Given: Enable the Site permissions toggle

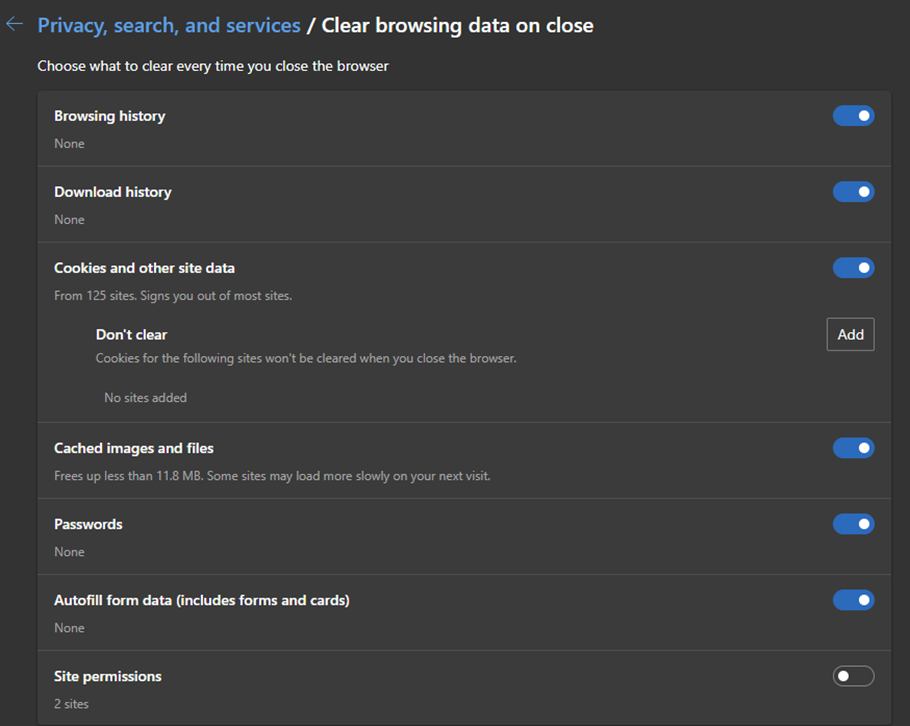Looking at the screenshot, I should [853, 676].
